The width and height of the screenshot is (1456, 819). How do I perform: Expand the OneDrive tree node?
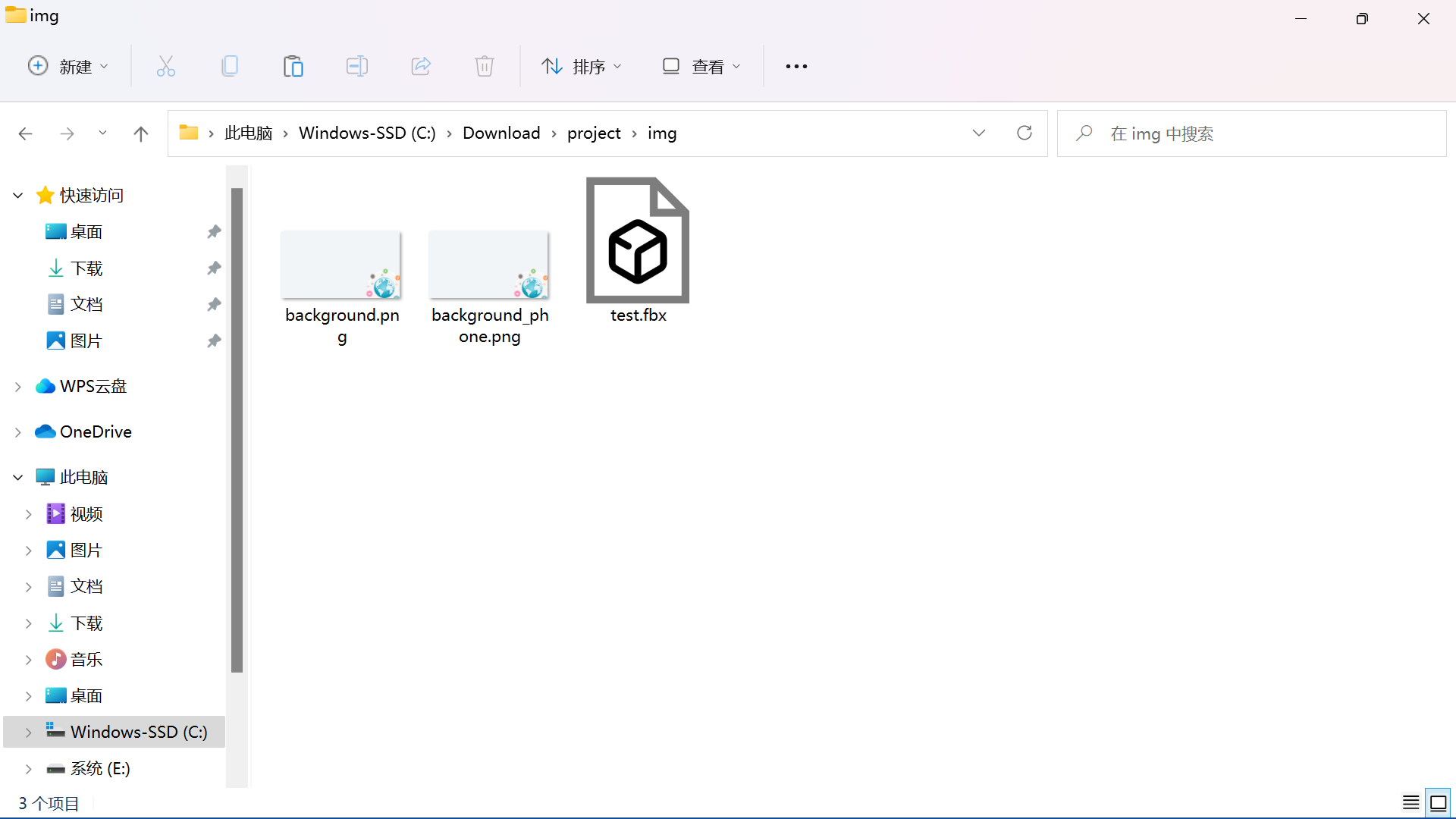(18, 432)
